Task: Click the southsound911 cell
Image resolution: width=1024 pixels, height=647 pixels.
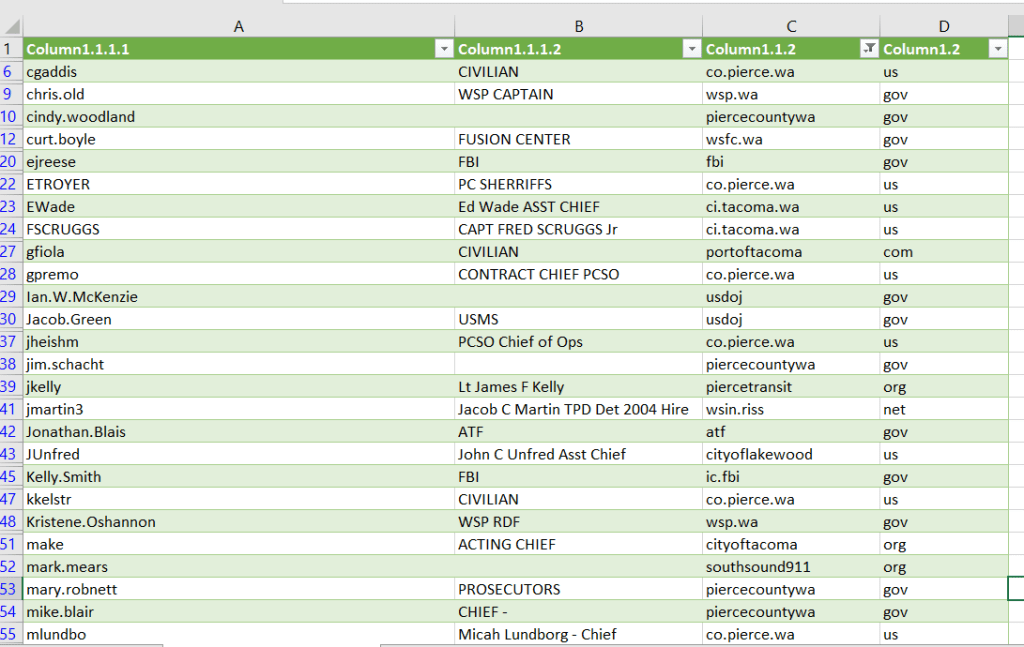Action: click(x=791, y=567)
